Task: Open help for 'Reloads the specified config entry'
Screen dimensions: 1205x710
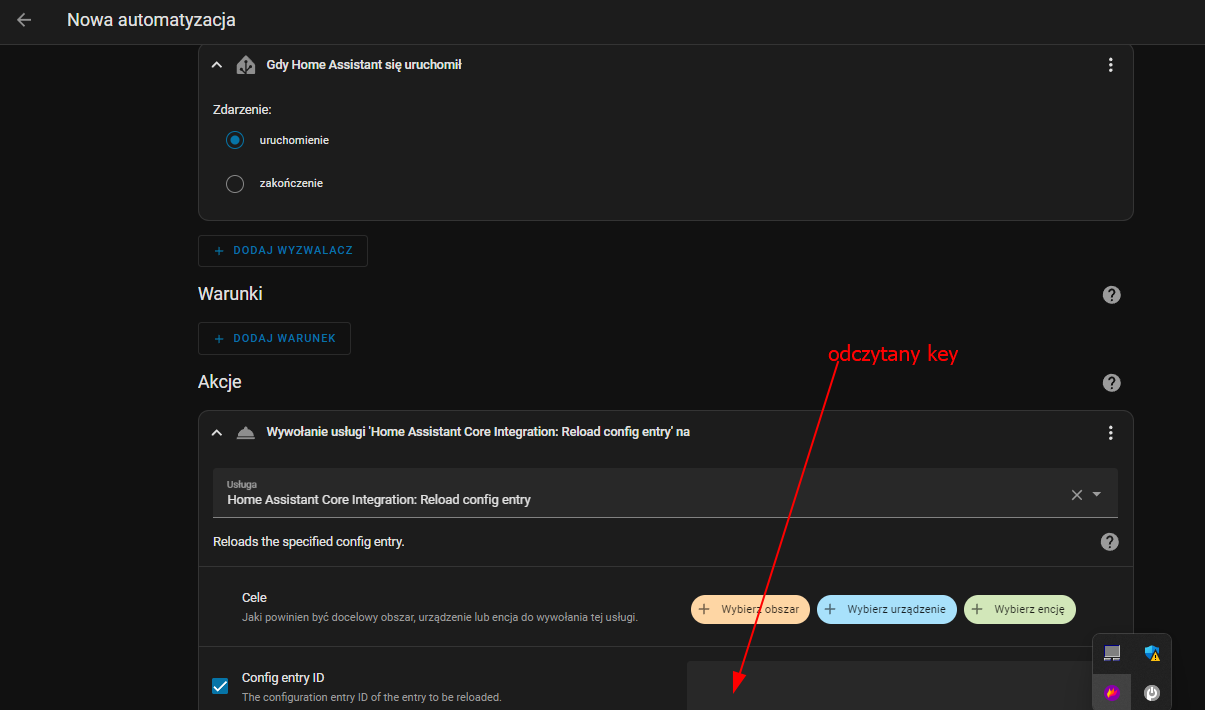Action: pyautogui.click(x=1109, y=542)
